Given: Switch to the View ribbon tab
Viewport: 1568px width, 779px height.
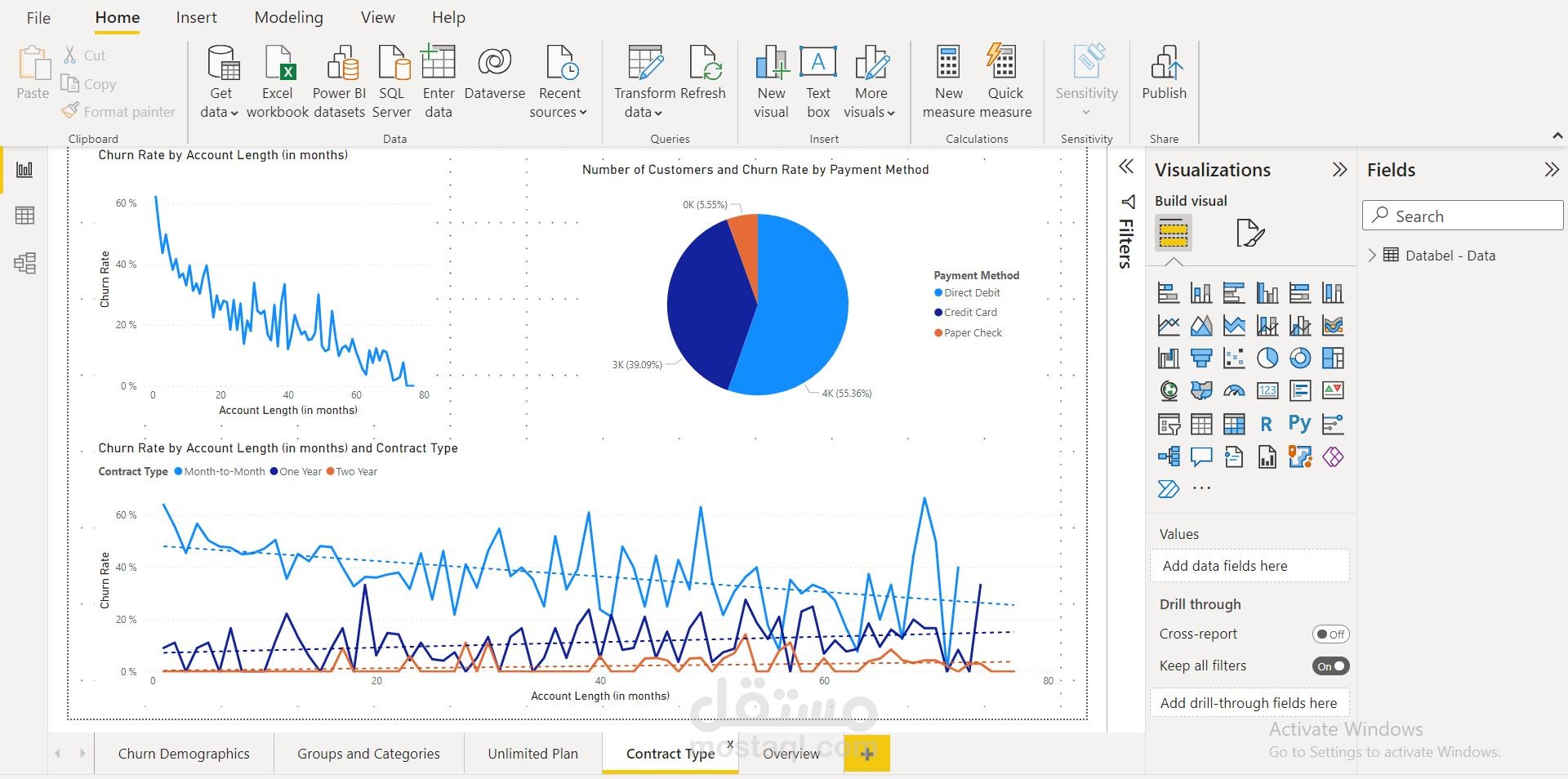Looking at the screenshot, I should tap(377, 18).
